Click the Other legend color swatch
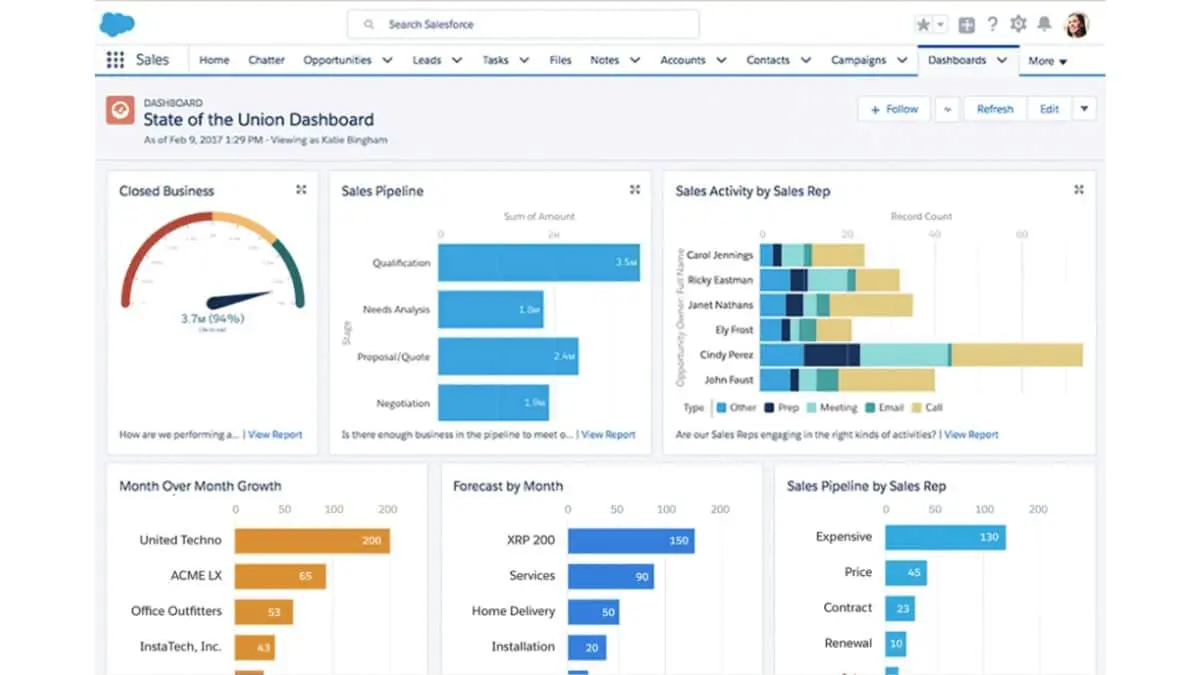This screenshot has height=675, width=1200. (720, 408)
